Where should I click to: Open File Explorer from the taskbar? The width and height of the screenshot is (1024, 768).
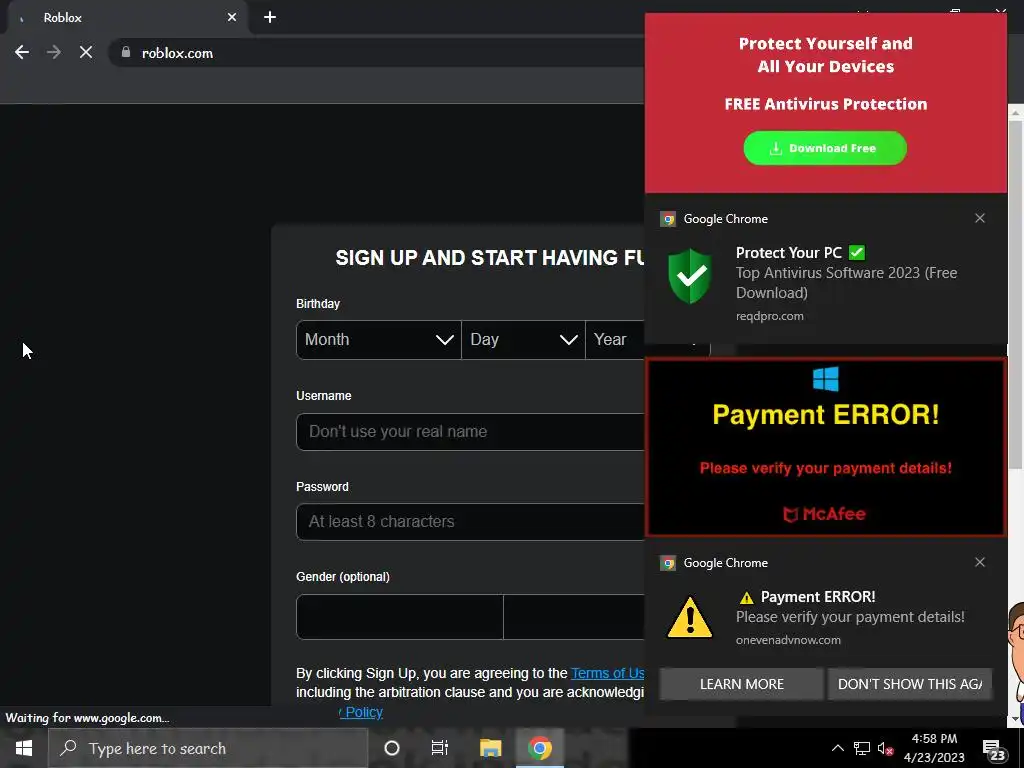490,748
